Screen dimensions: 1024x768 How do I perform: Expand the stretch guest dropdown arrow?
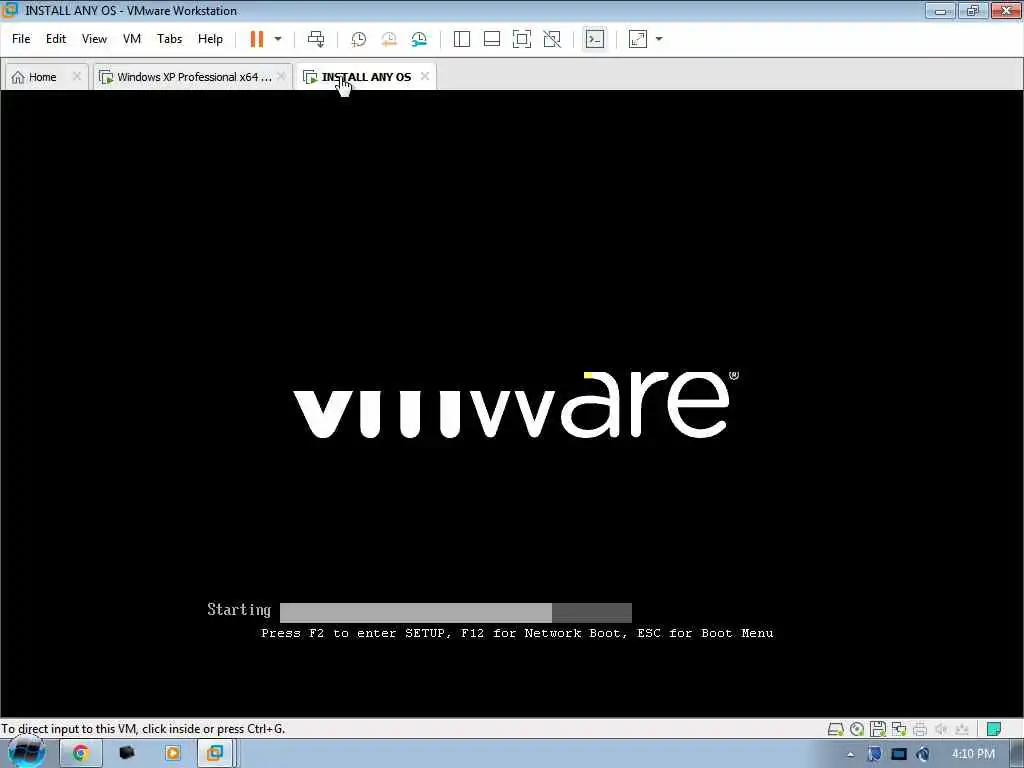click(x=659, y=39)
